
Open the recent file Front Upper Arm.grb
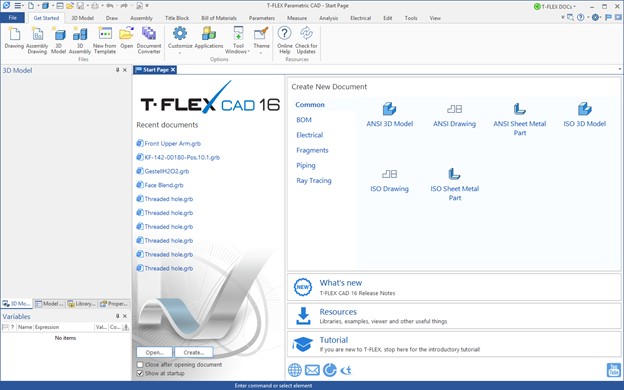[173, 144]
